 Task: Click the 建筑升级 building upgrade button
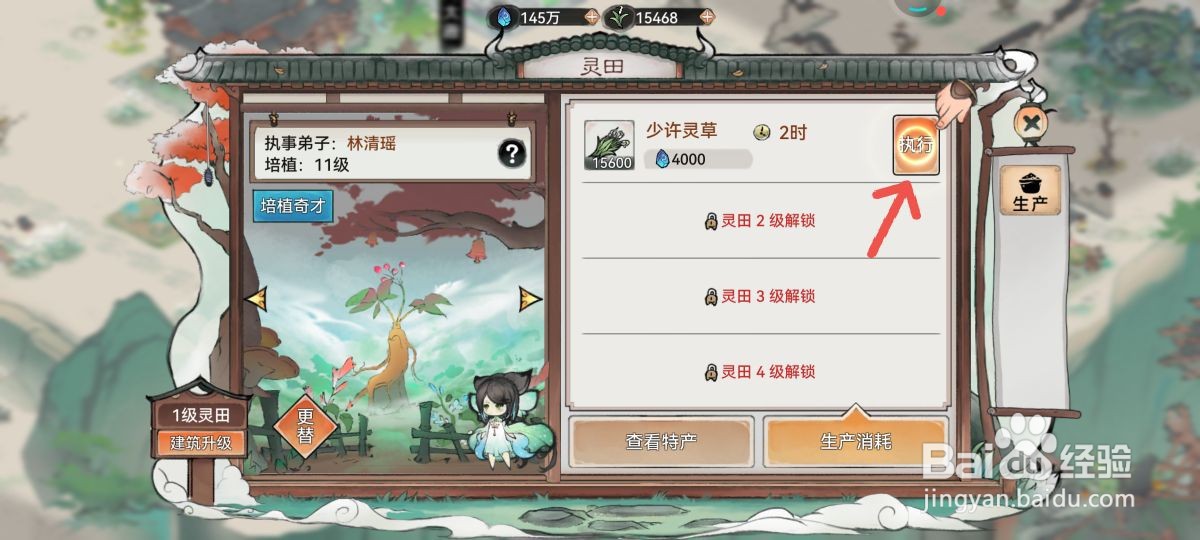tap(200, 442)
